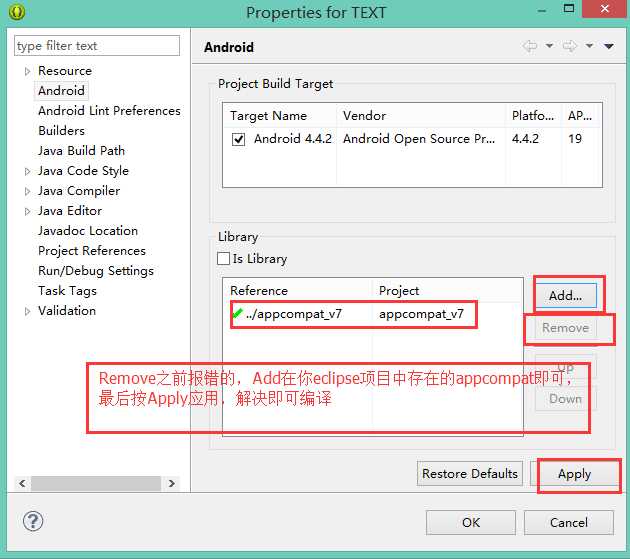Click the forward navigation arrow icon

[x=570, y=46]
